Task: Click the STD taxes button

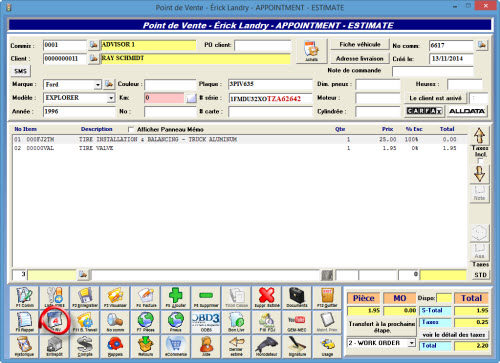Action: point(480,275)
